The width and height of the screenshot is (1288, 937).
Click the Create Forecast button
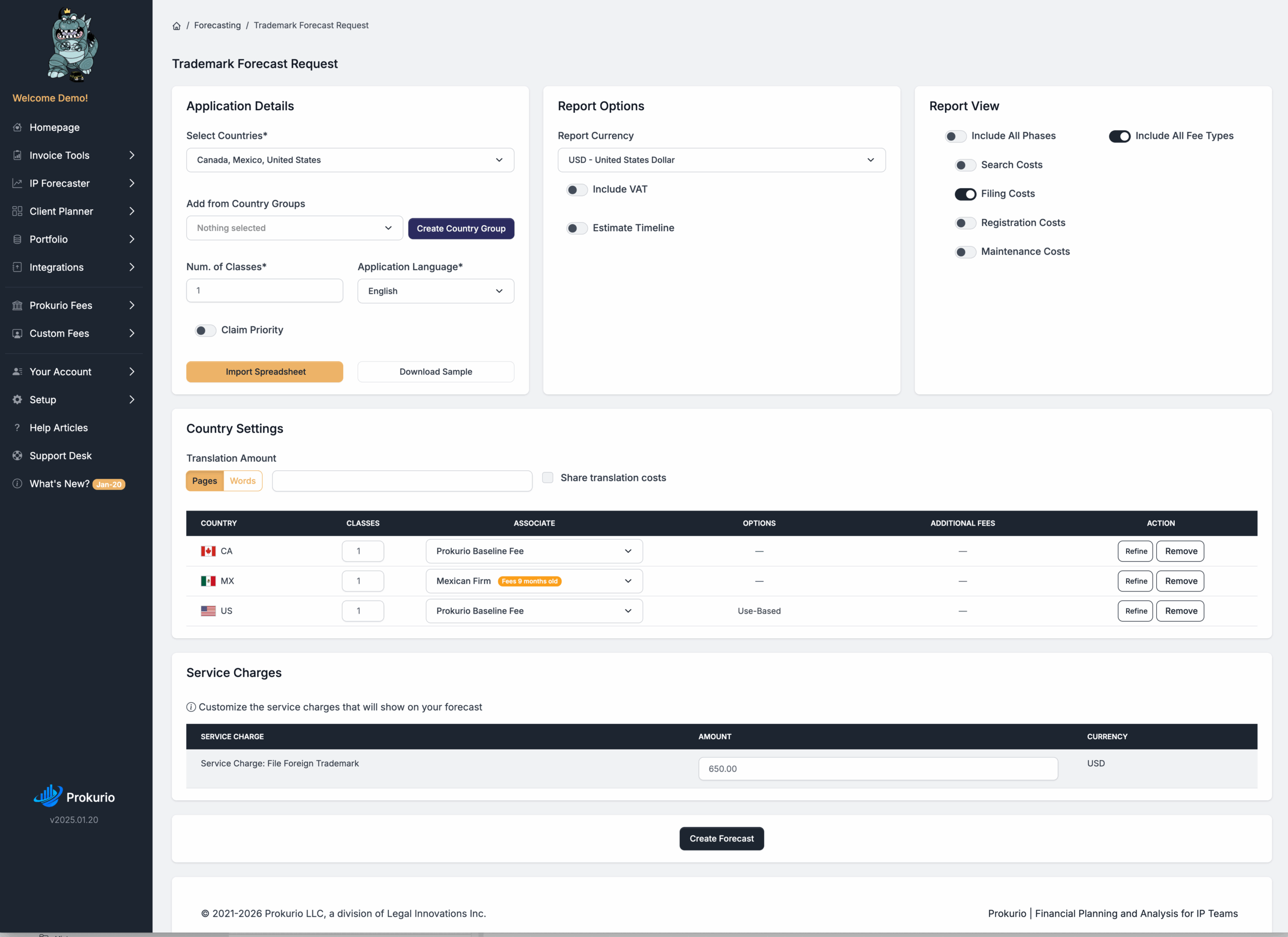721,839
